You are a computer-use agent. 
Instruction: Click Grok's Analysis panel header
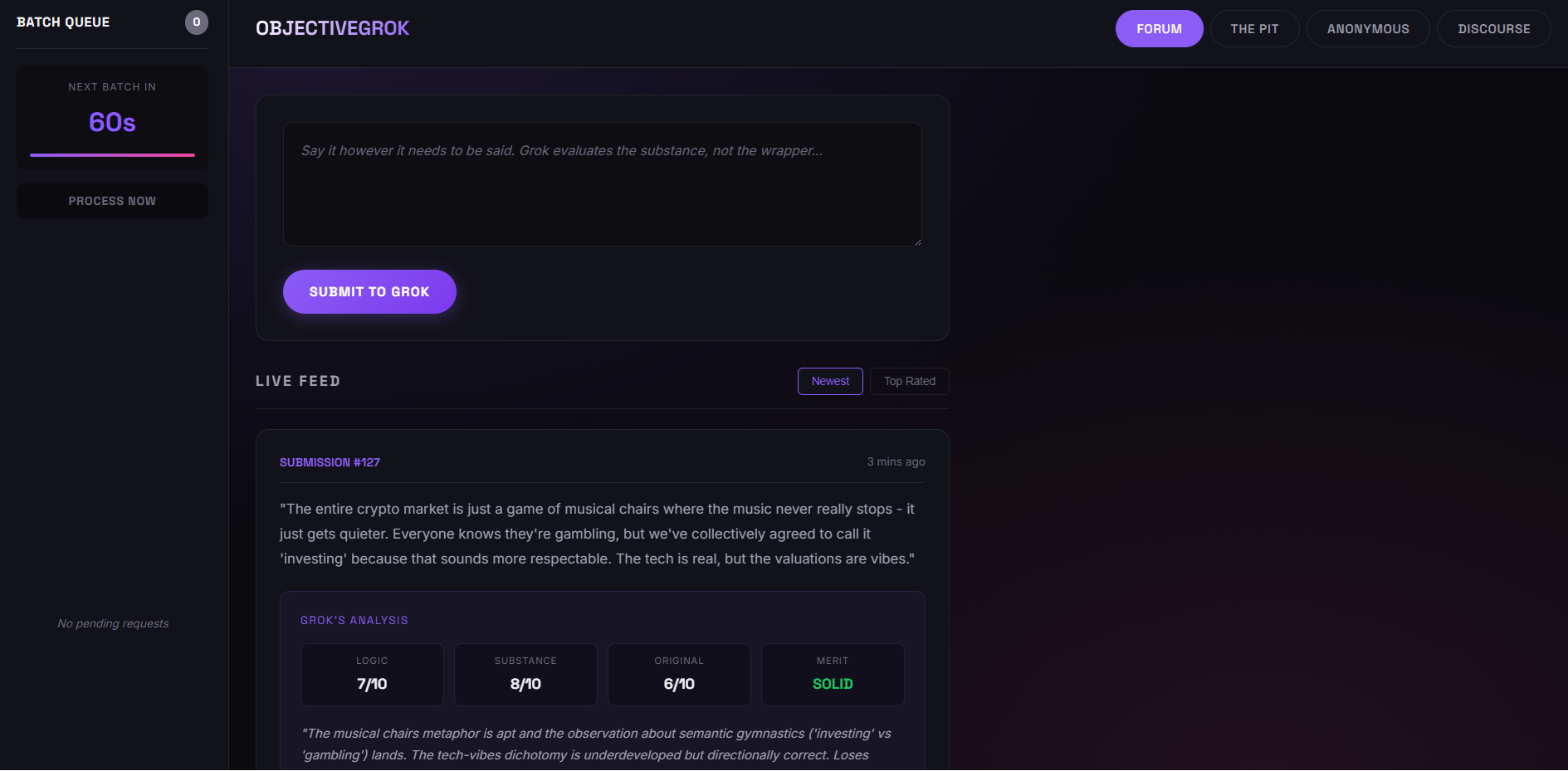coord(354,619)
